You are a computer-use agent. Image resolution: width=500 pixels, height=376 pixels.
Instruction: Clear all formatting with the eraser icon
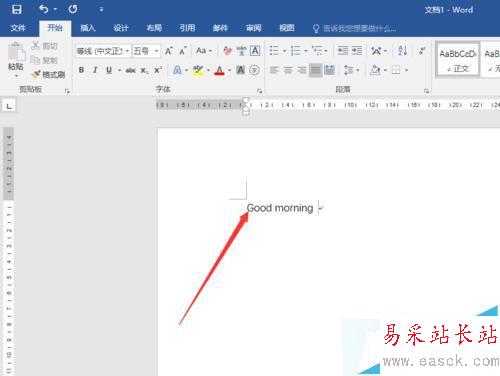pyautogui.click(x=228, y=51)
